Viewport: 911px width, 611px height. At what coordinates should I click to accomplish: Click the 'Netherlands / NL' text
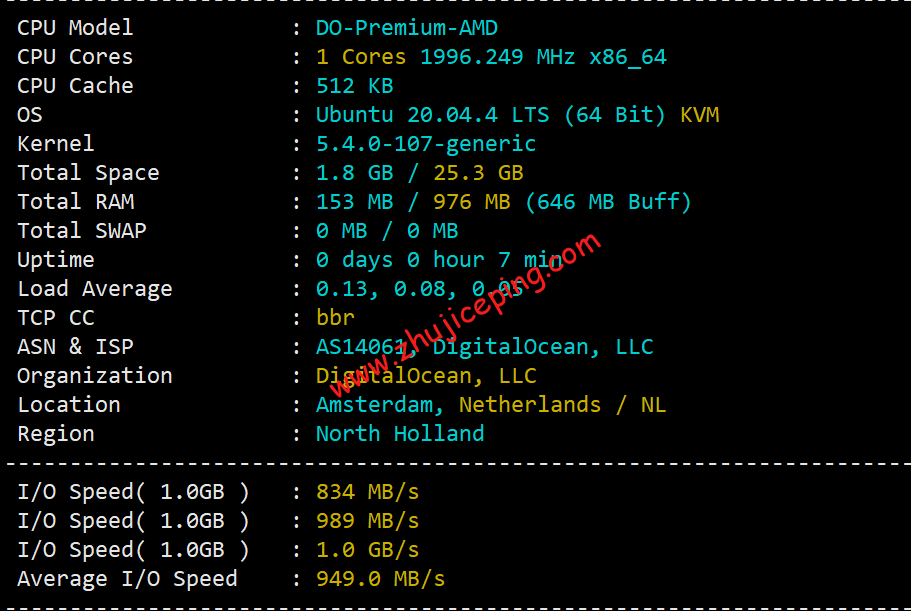click(562, 405)
